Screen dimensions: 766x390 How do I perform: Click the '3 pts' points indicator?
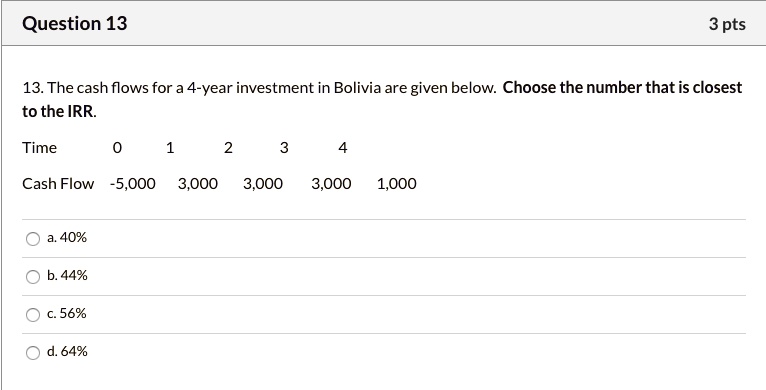pos(727,24)
